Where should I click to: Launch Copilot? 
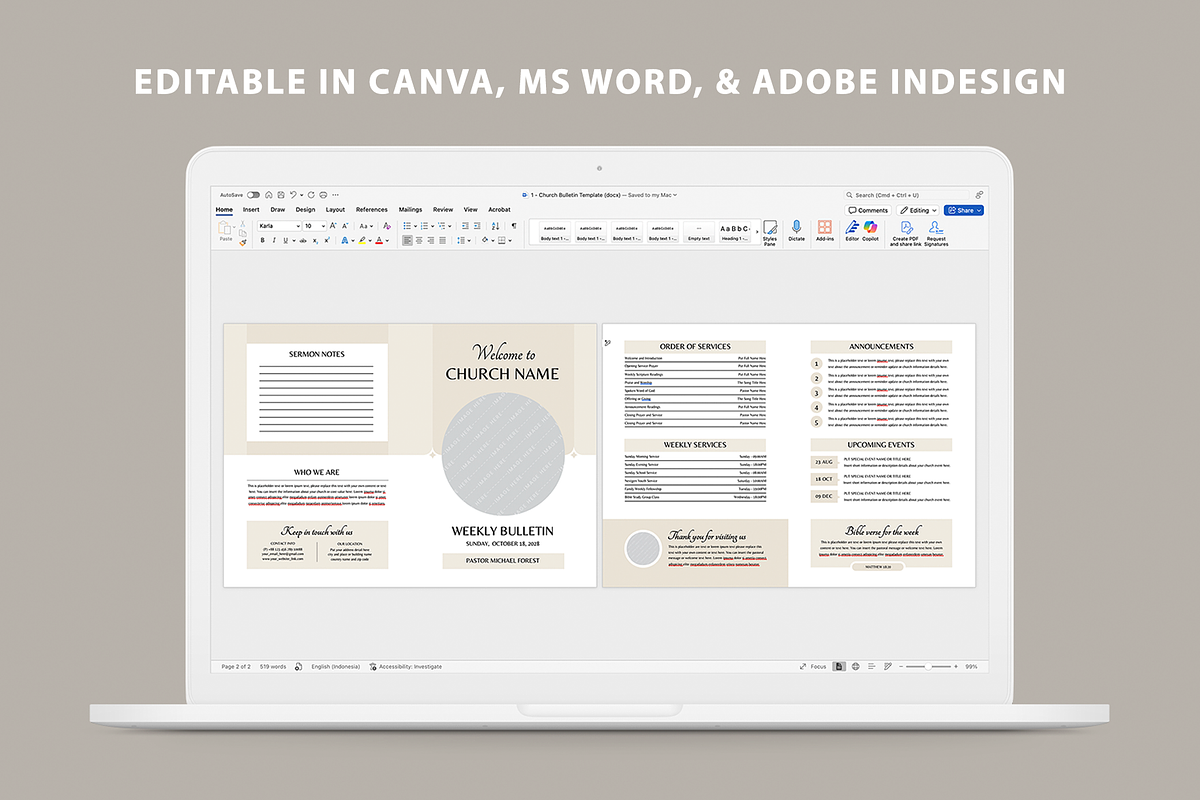pos(871,231)
